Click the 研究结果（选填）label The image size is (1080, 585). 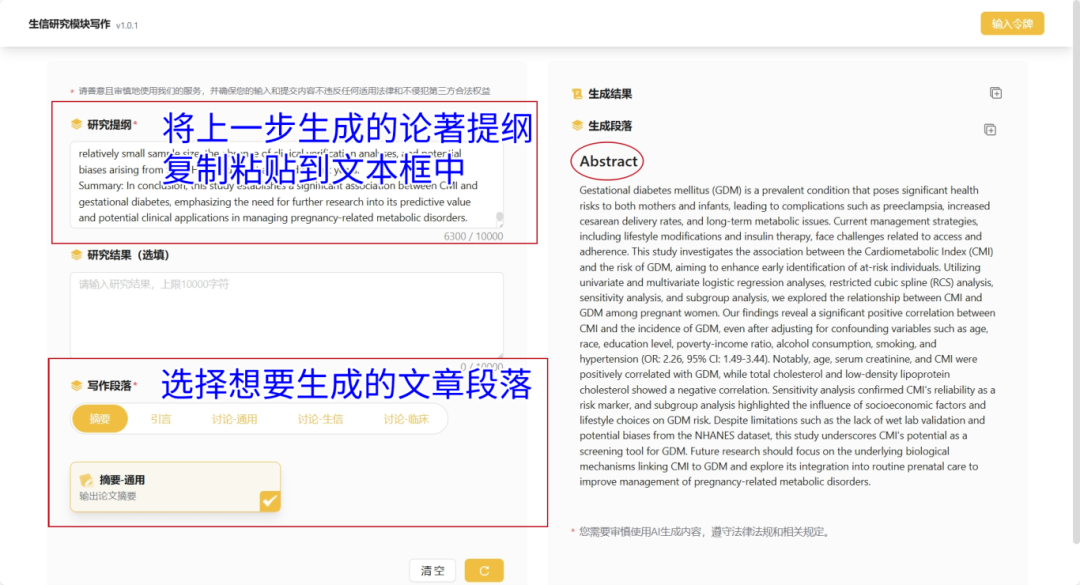coord(128,255)
